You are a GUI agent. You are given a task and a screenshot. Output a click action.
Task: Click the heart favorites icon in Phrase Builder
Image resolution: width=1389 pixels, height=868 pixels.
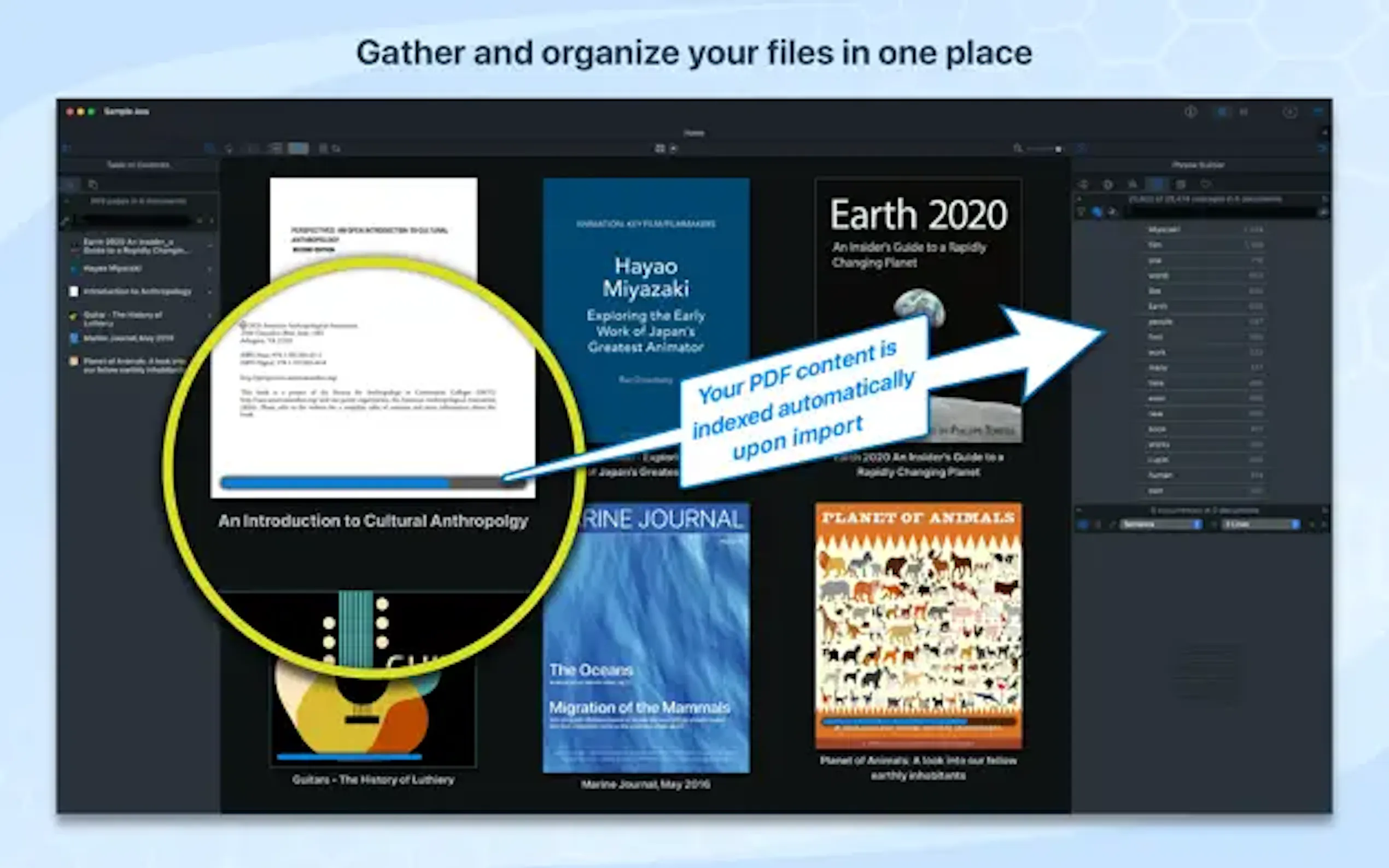pyautogui.click(x=1206, y=184)
